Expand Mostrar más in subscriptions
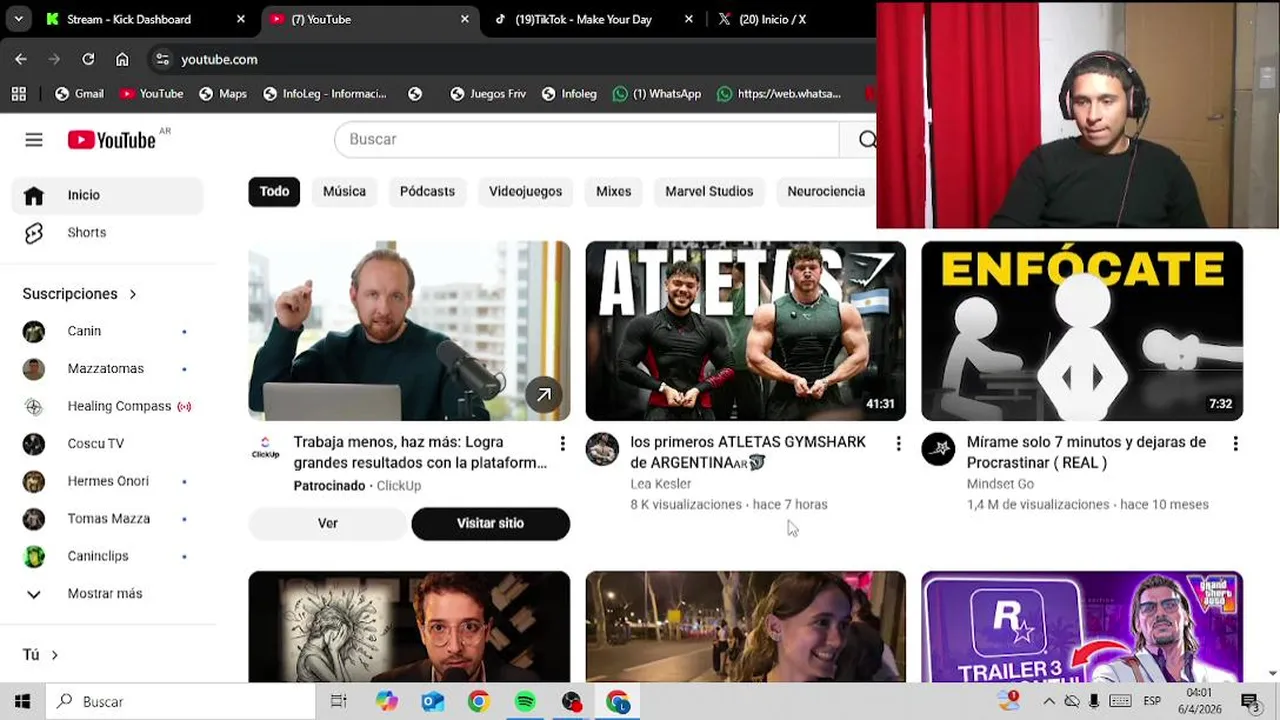Screen dimensions: 1280x720 tap(107, 594)
